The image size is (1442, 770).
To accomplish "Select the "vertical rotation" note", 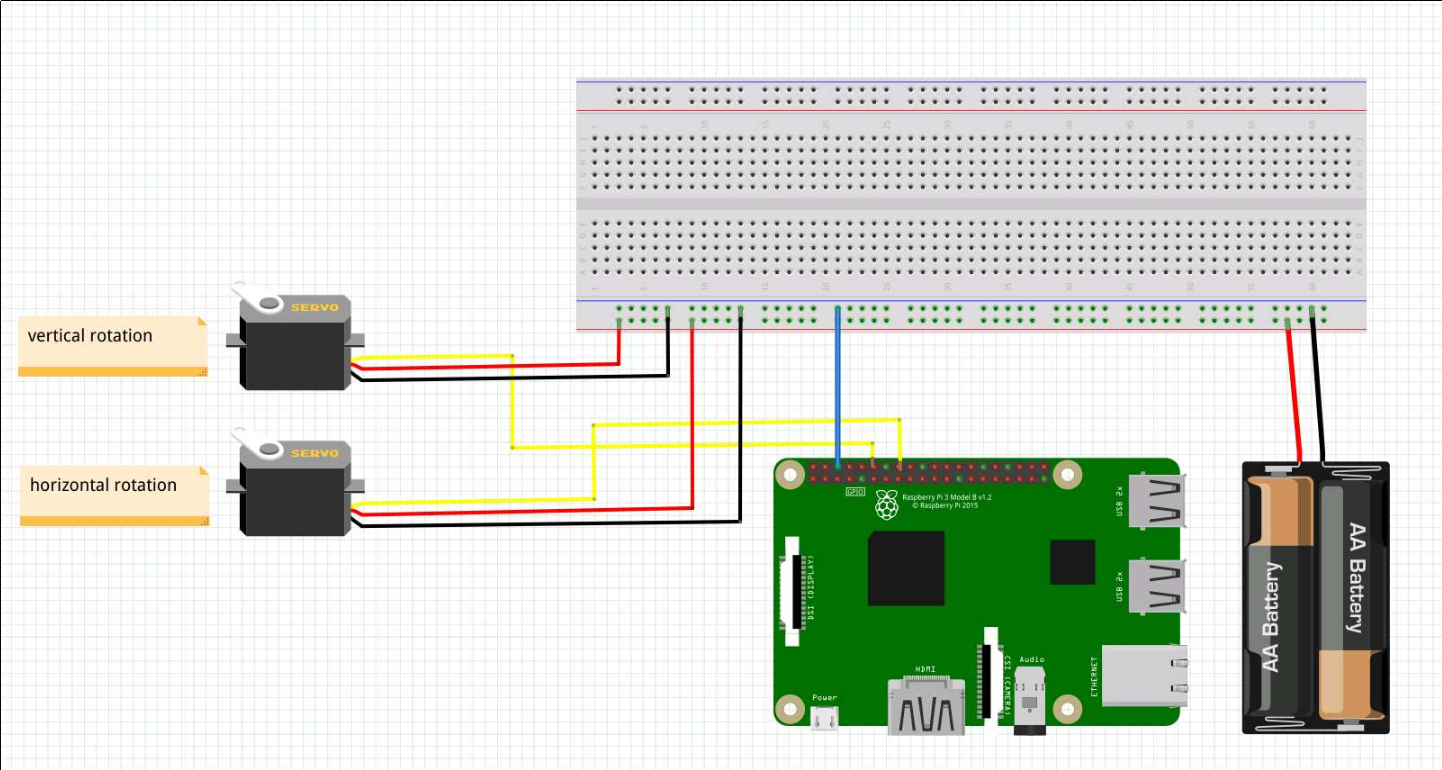I will pyautogui.click(x=112, y=345).
